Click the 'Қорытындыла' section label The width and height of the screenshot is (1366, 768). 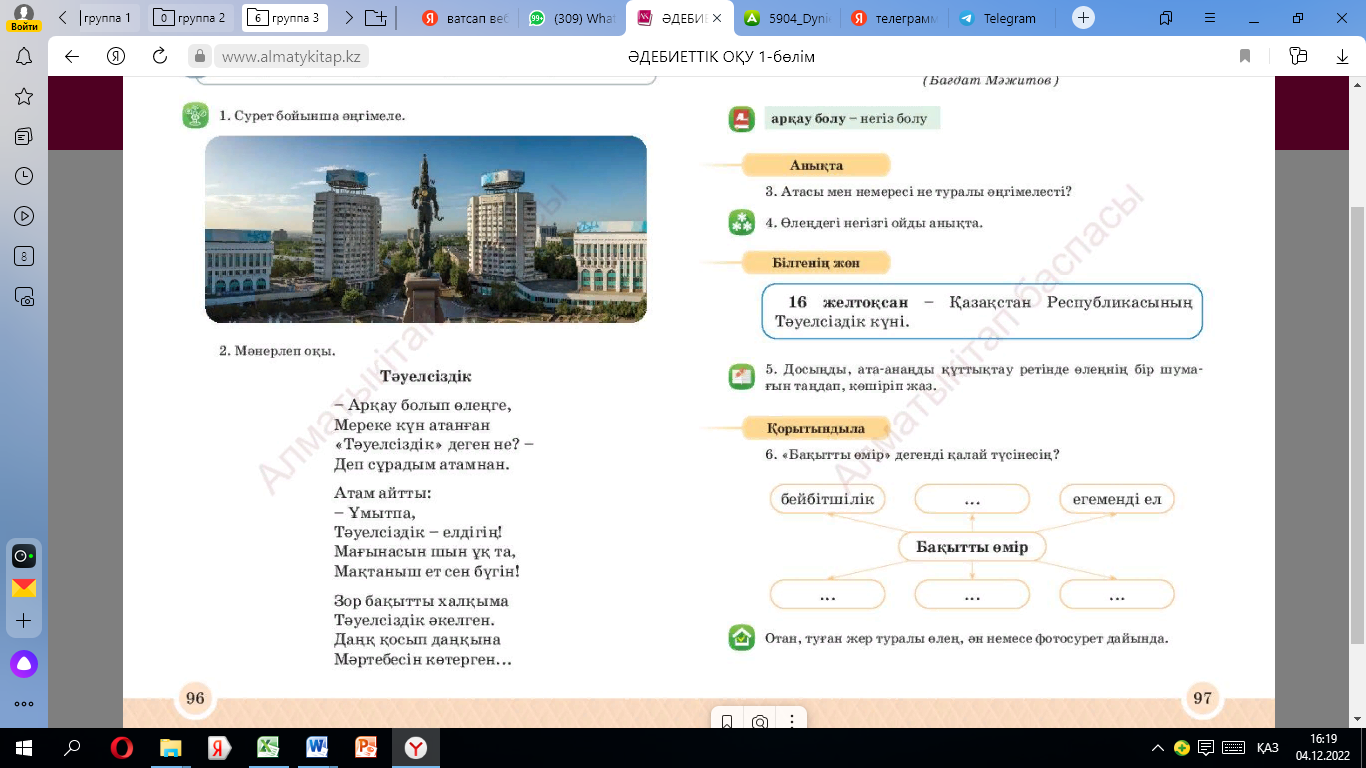pos(816,428)
